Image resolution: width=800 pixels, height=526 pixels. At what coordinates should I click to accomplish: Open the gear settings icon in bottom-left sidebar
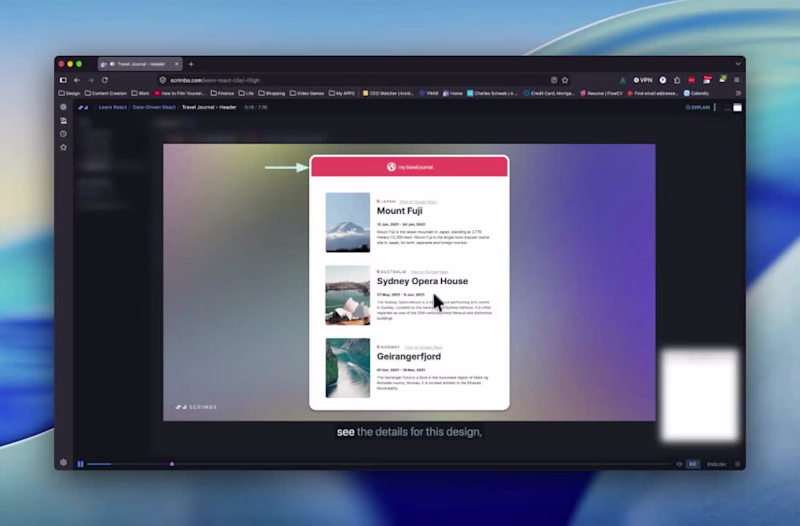pos(63,462)
